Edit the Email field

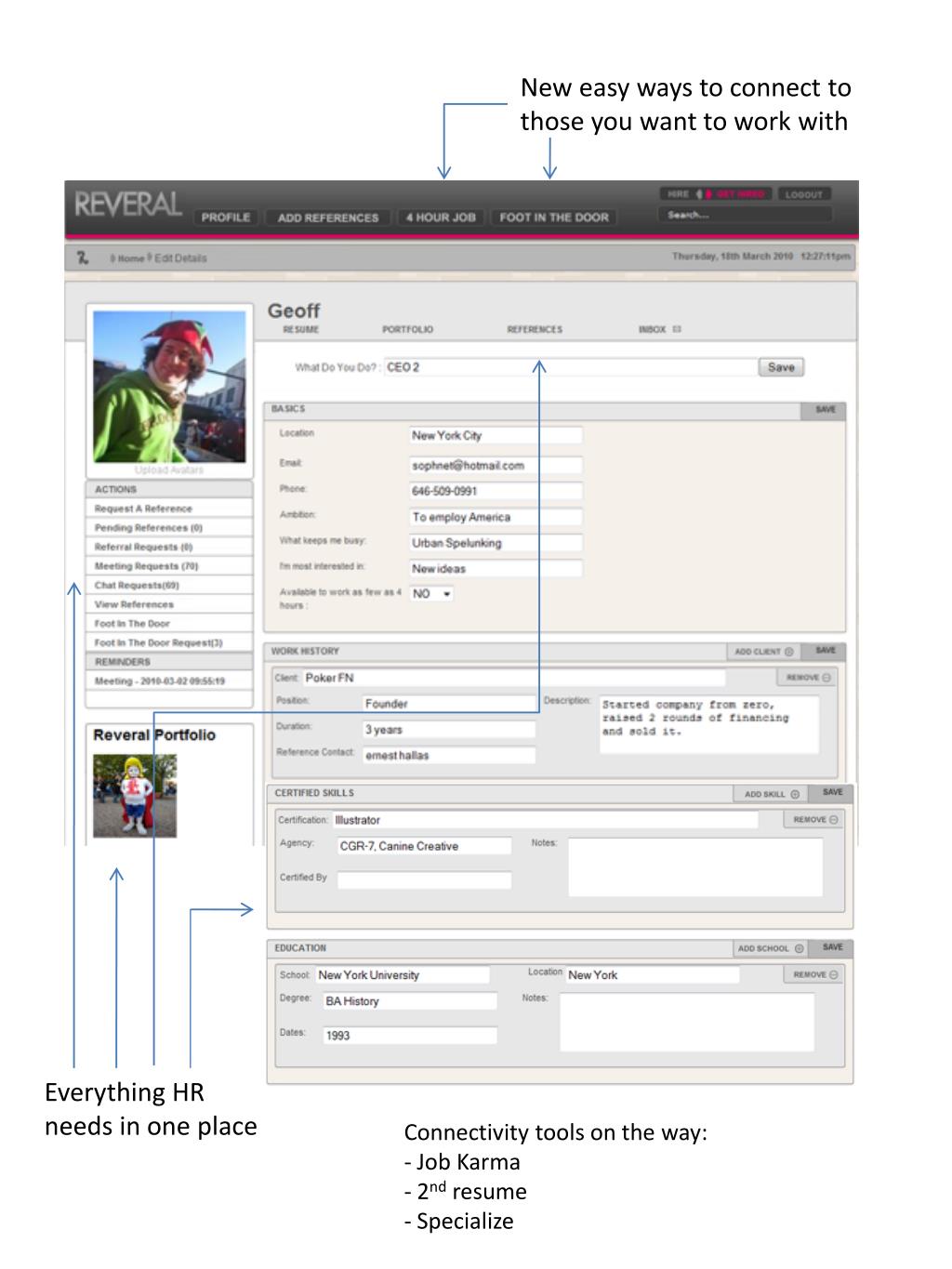496,465
